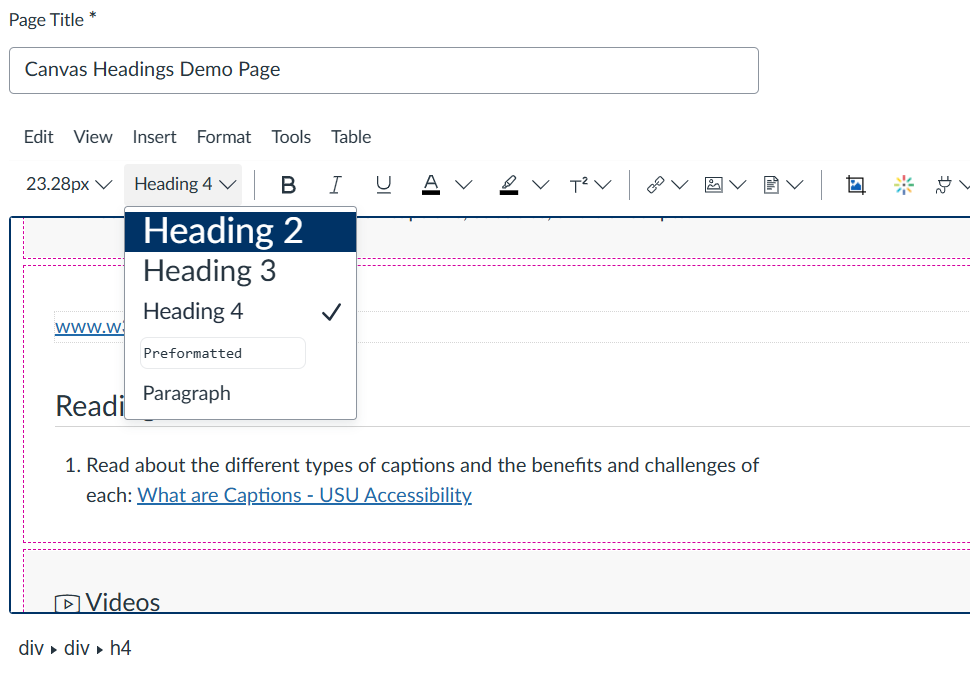Select h4 in the element path
970x686 pixels.
120,648
